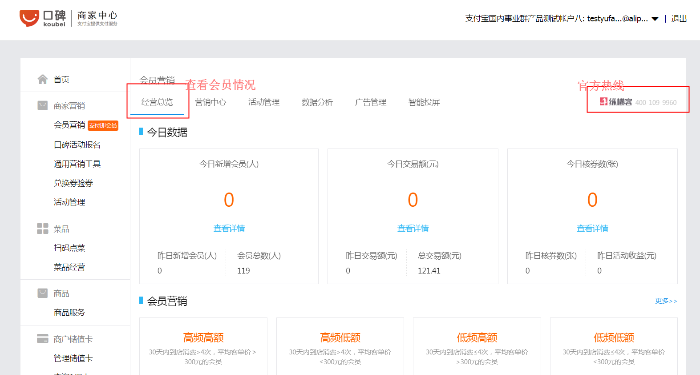Click the 今日交易额(元) card title
Screen dimensions: 700x375
click(x=413, y=164)
